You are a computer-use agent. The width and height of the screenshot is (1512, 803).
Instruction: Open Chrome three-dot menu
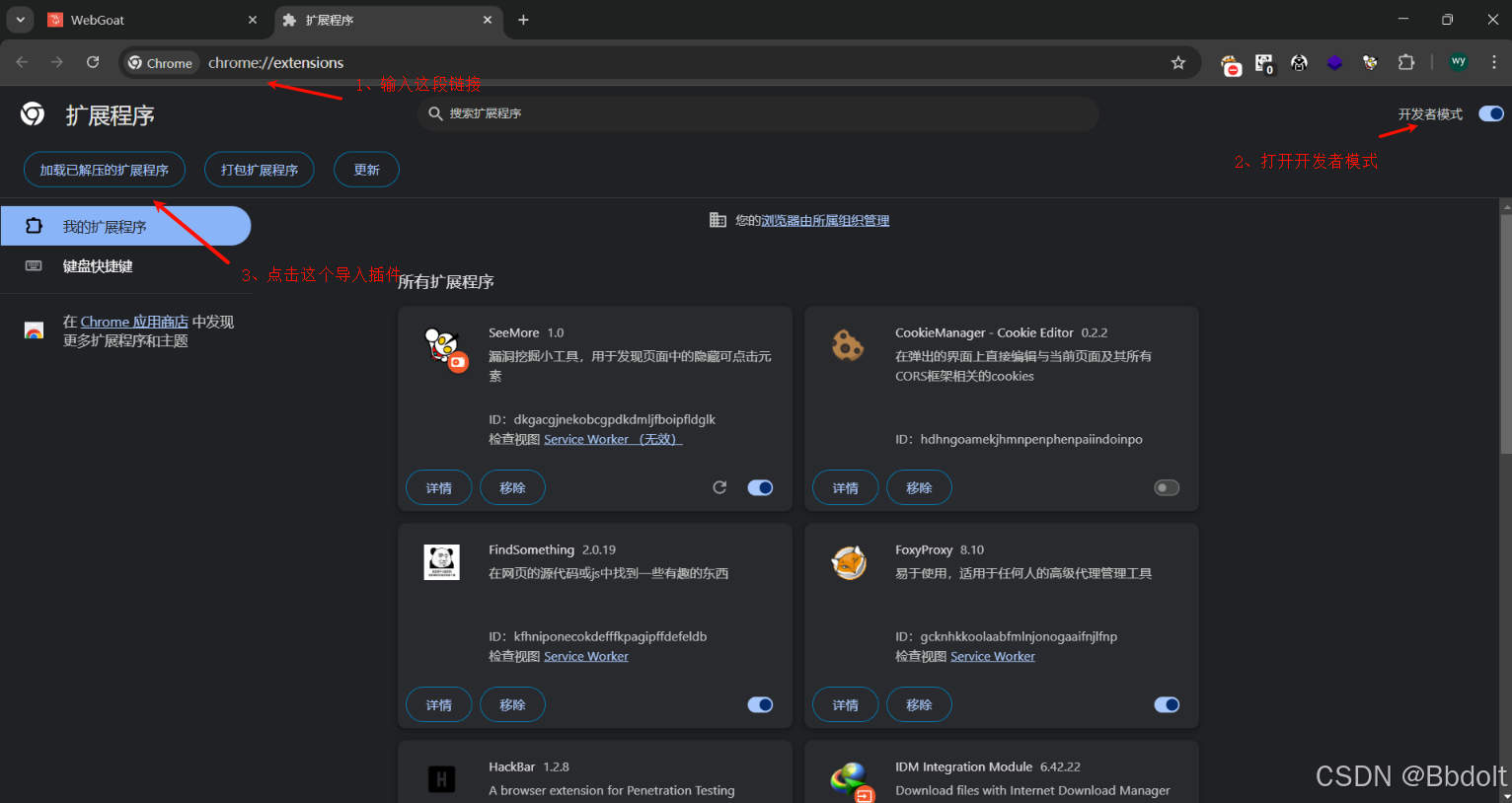(x=1494, y=62)
